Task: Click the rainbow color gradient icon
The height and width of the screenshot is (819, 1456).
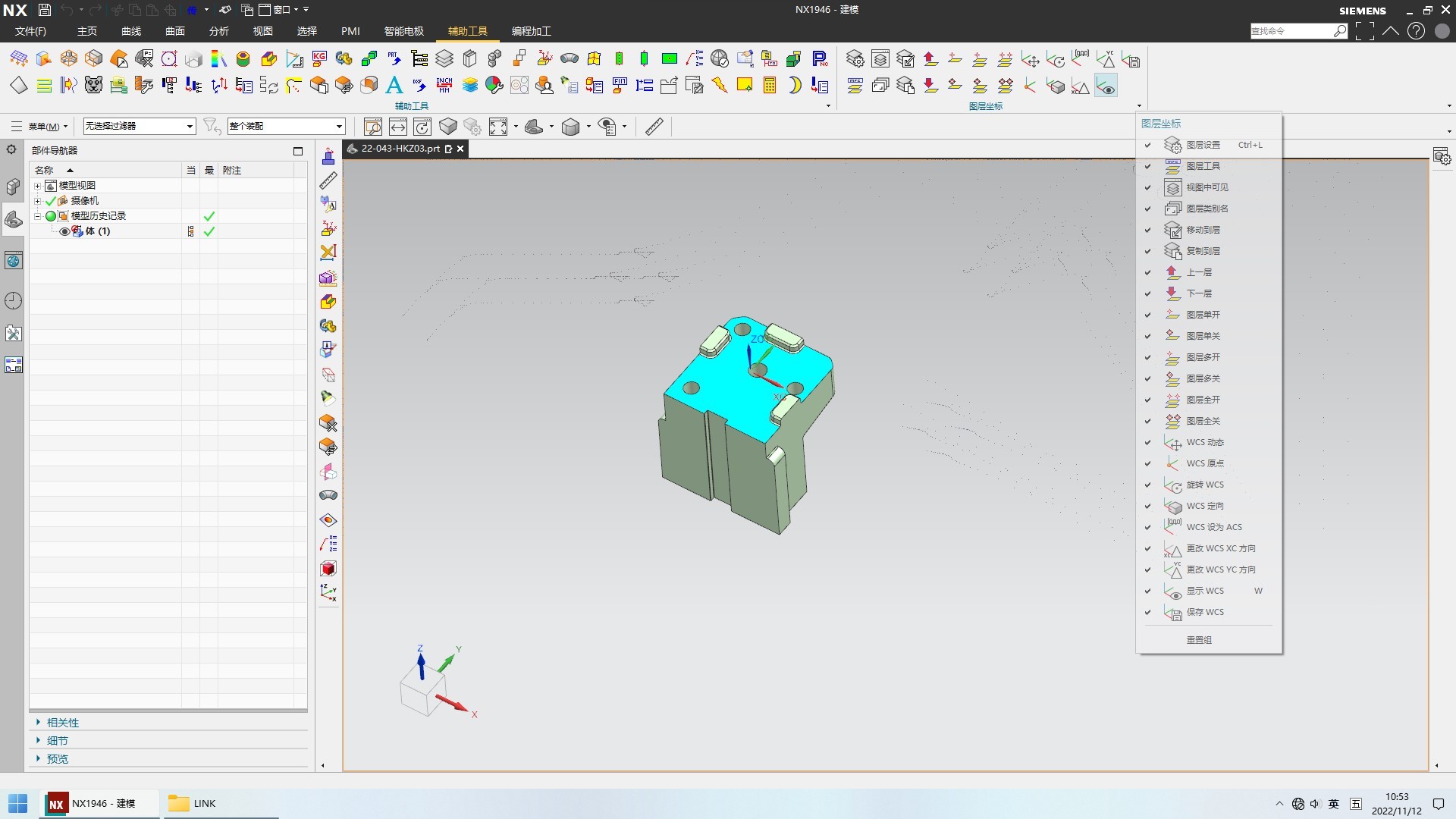Action: pyautogui.click(x=218, y=59)
